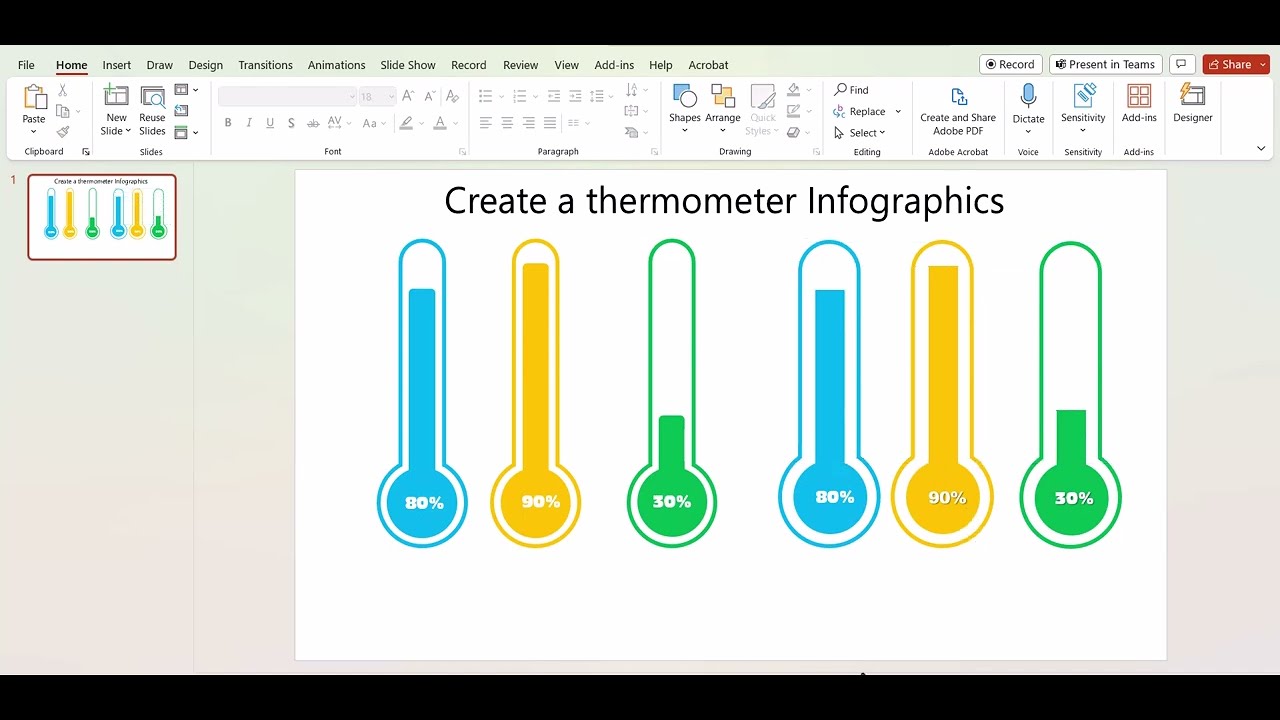Viewport: 1280px width, 720px height.
Task: Open the Animations tab
Action: pos(336,65)
